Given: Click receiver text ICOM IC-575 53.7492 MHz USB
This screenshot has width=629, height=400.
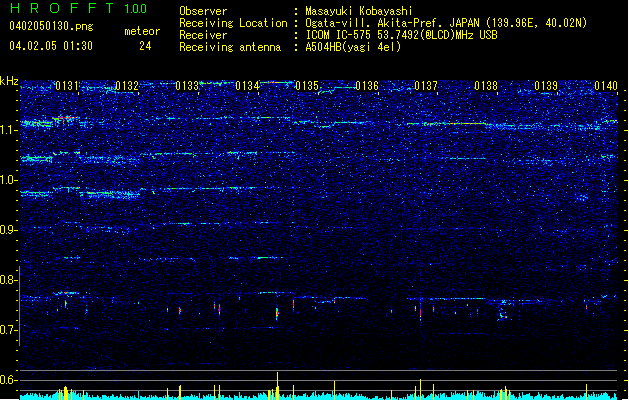Looking at the screenshot, I should (x=402, y=35).
